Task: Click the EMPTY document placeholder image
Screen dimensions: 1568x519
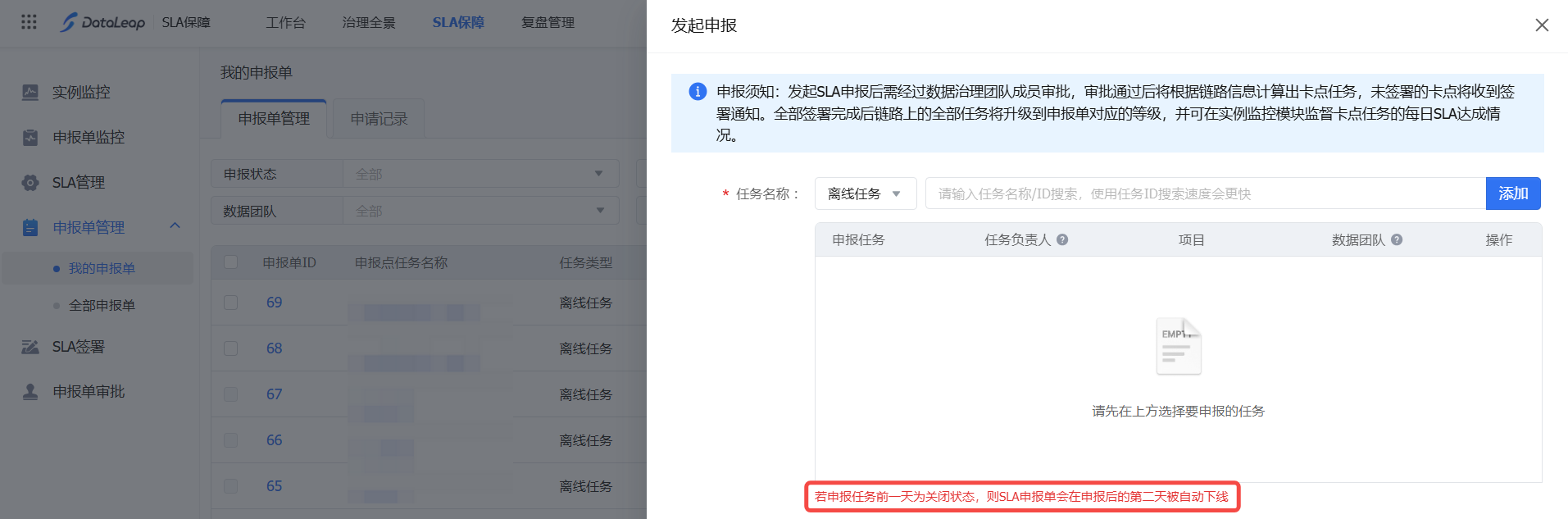Action: point(1179,346)
